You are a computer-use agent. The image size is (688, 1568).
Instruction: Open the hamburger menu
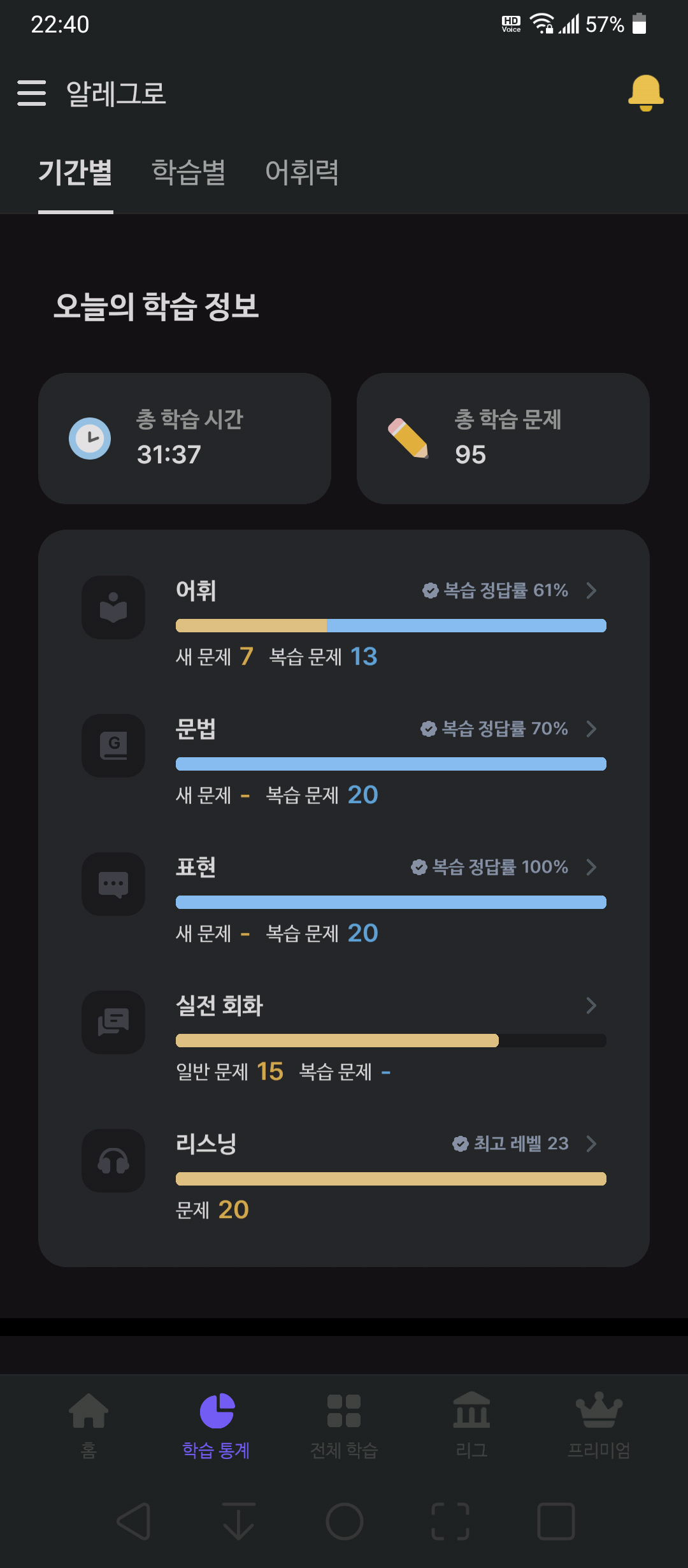(x=31, y=93)
